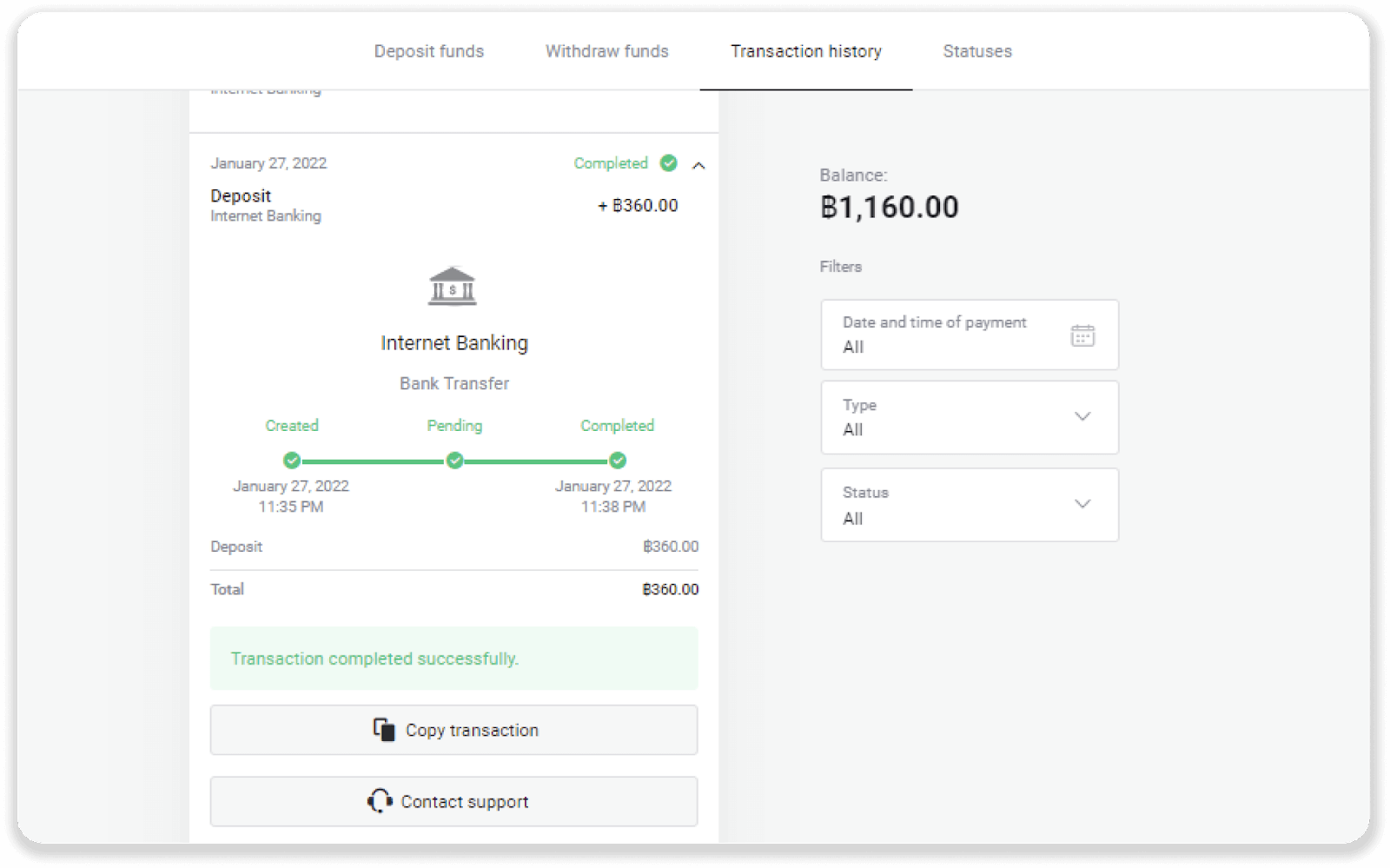Collapse the January 27 deposit details
The height and width of the screenshot is (868, 1390).
point(698,165)
